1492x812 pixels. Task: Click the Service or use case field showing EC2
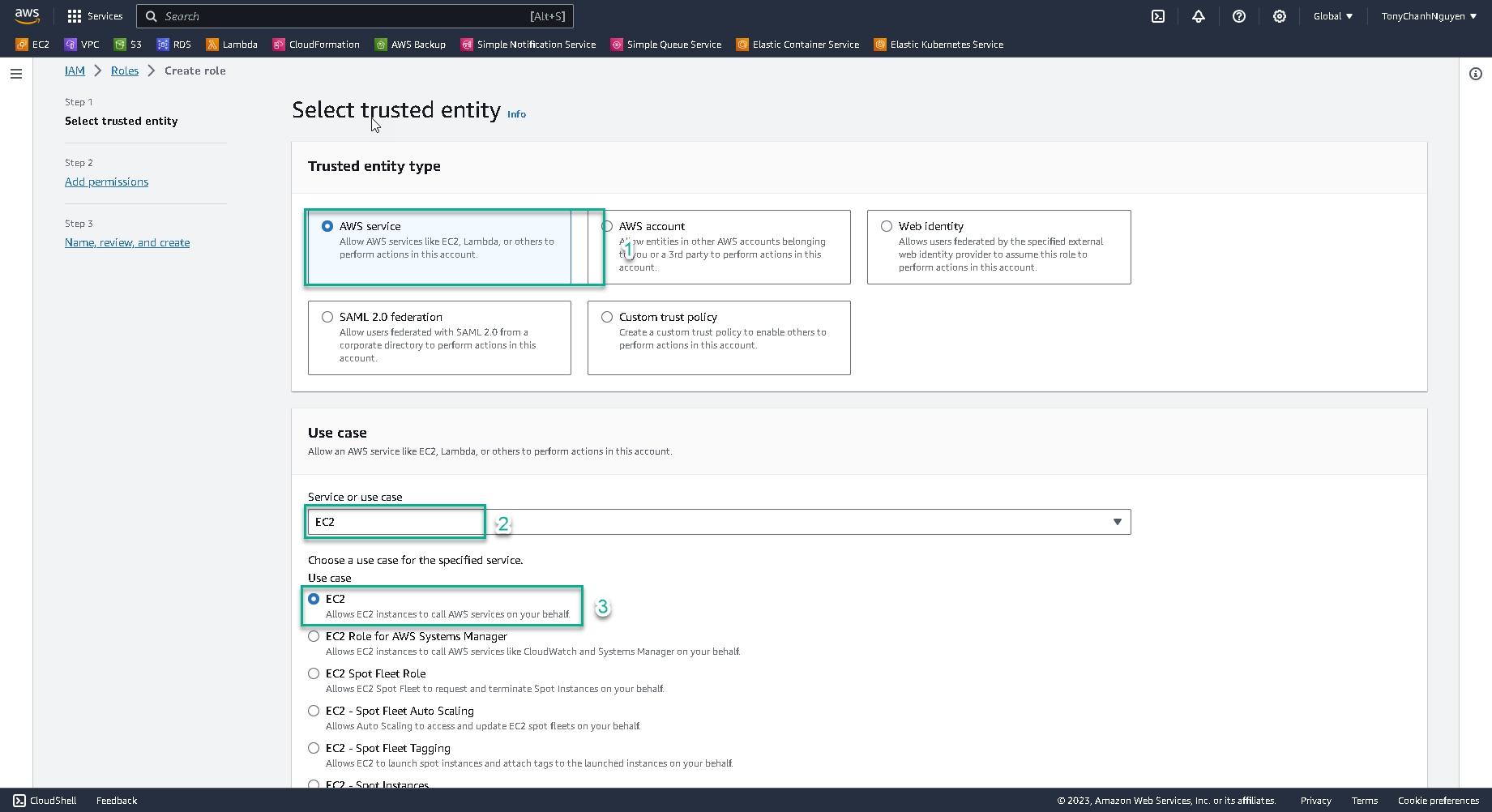(x=720, y=522)
